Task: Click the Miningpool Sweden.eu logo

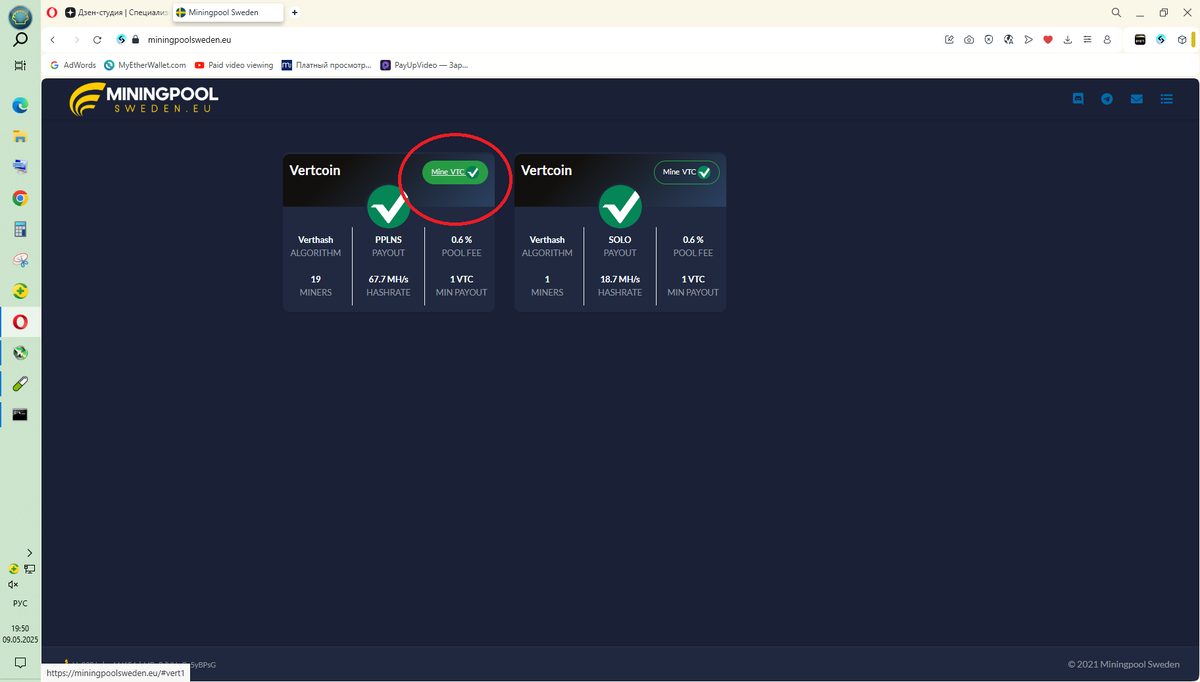Action: (x=143, y=99)
